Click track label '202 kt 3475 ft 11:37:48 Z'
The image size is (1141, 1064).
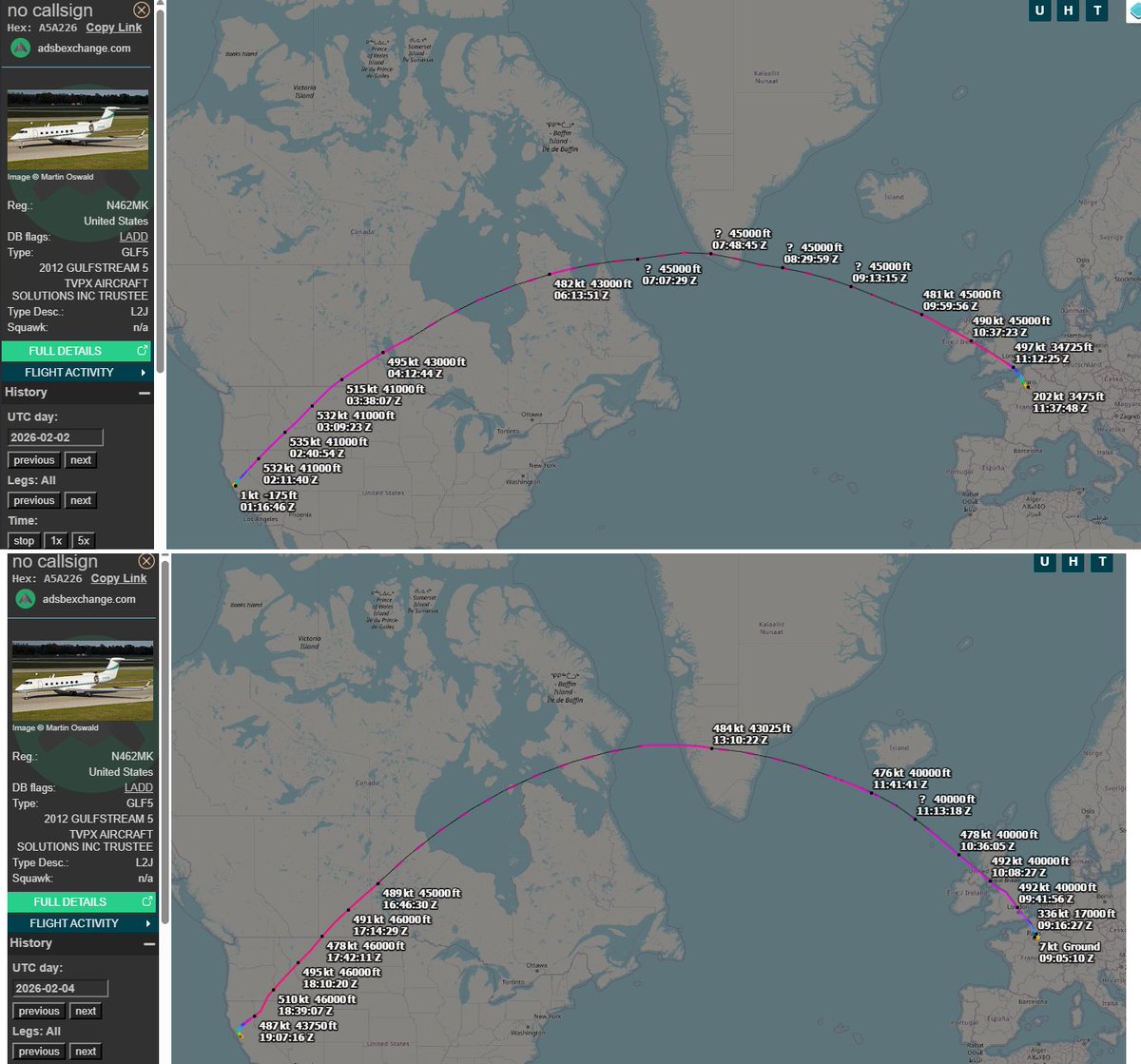click(1069, 402)
